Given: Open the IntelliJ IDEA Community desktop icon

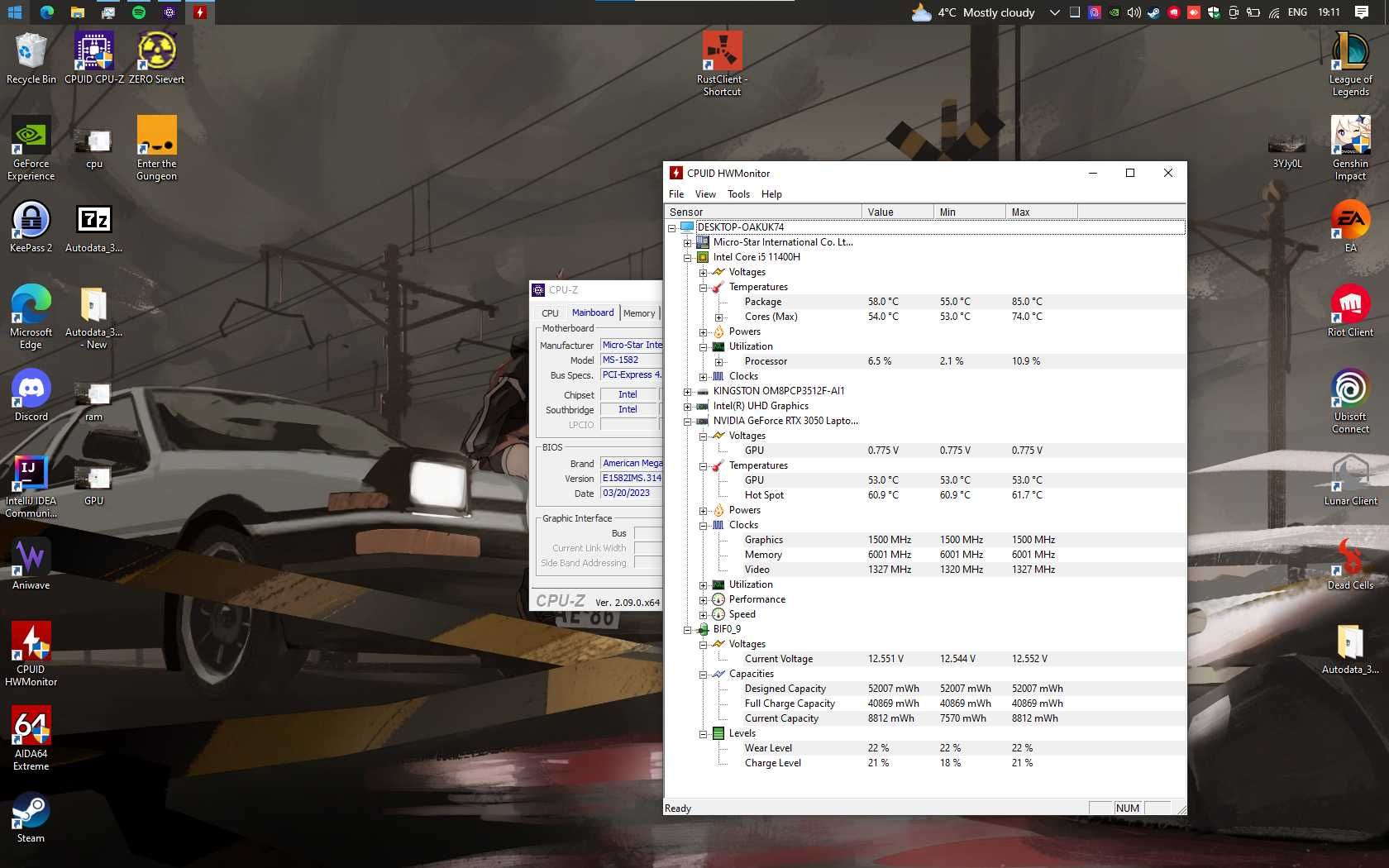Looking at the screenshot, I should [x=31, y=485].
